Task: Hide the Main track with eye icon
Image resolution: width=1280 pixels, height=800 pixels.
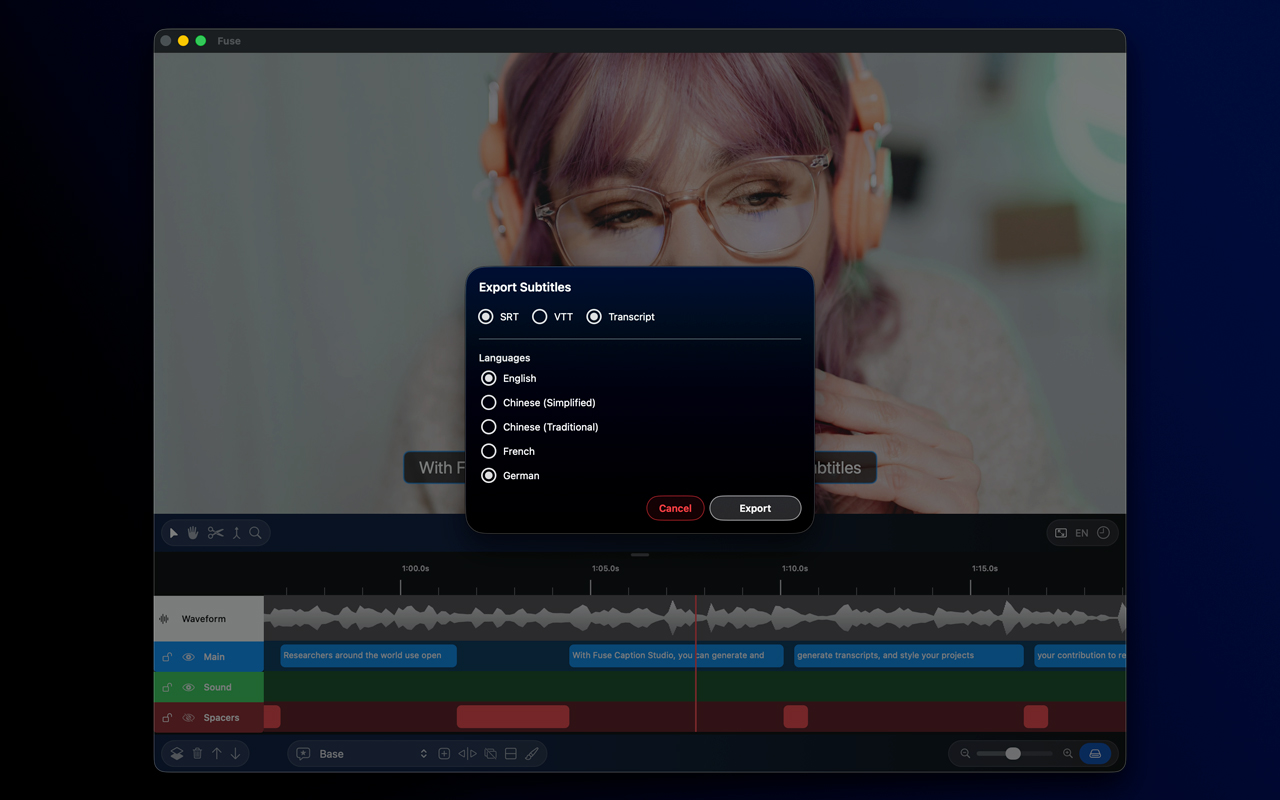Action: coord(188,657)
